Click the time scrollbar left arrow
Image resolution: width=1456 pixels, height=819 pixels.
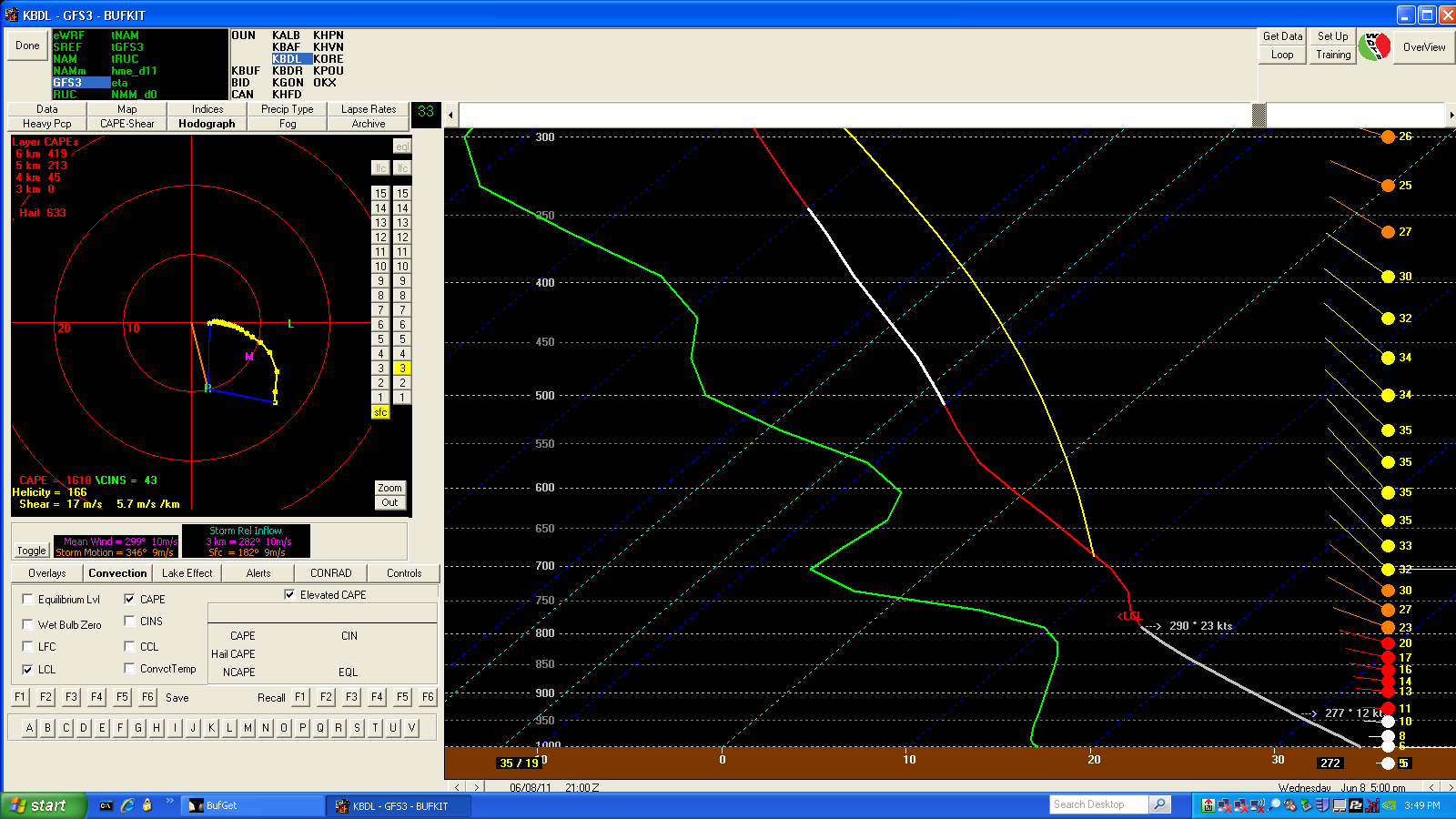click(x=450, y=115)
